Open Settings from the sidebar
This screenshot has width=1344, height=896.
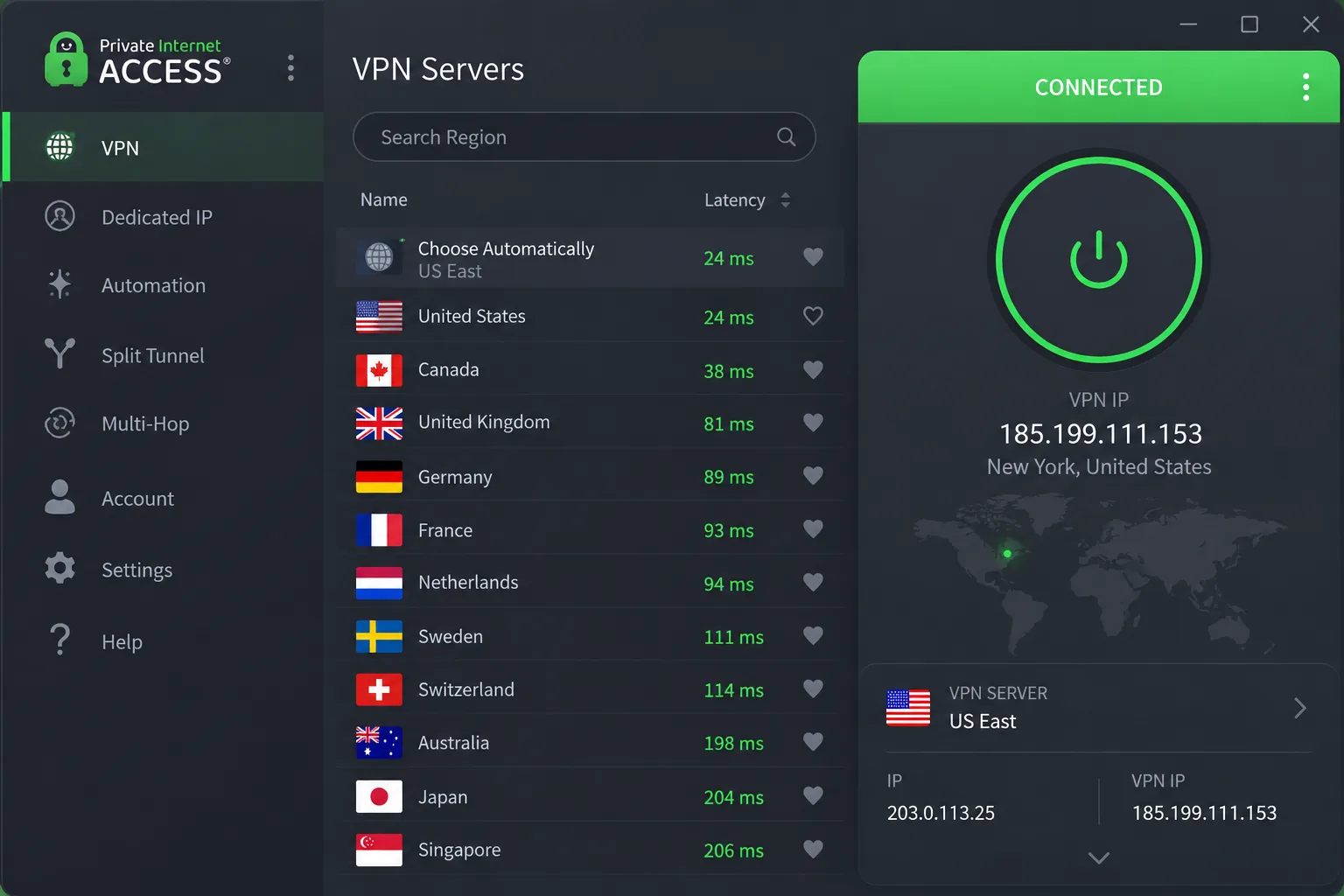164,570
